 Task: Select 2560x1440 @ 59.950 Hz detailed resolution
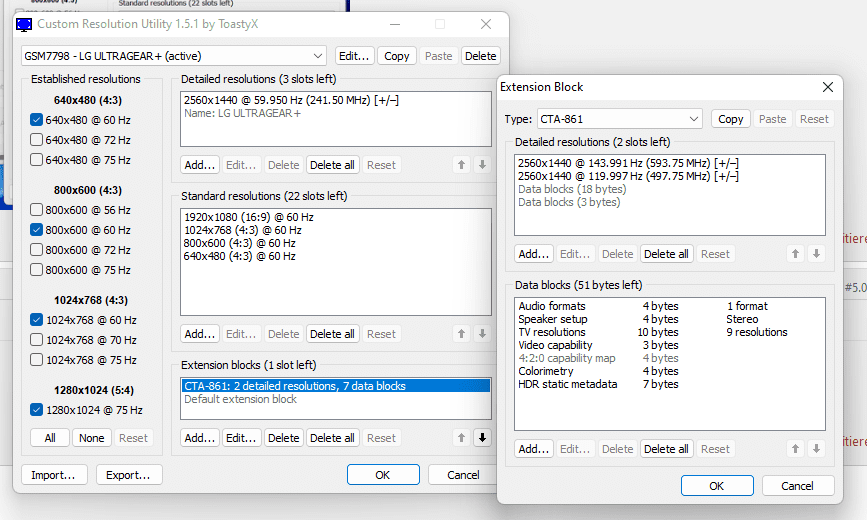point(336,100)
